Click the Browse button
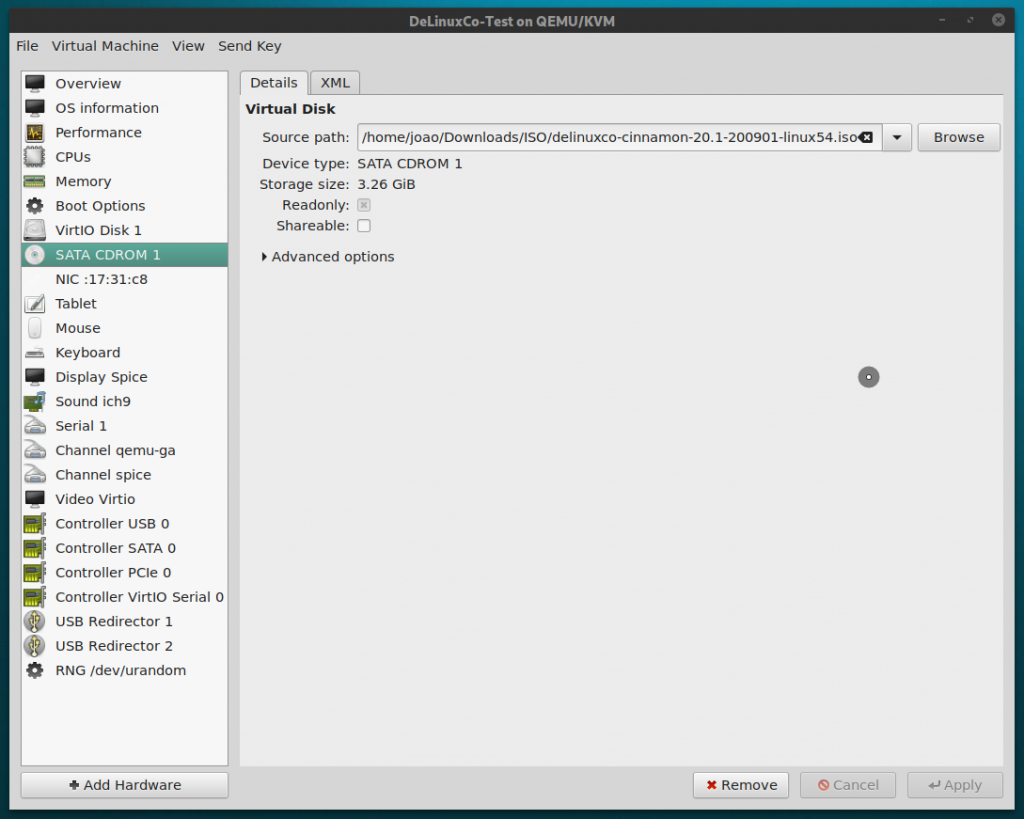The image size is (1024, 819). [958, 136]
